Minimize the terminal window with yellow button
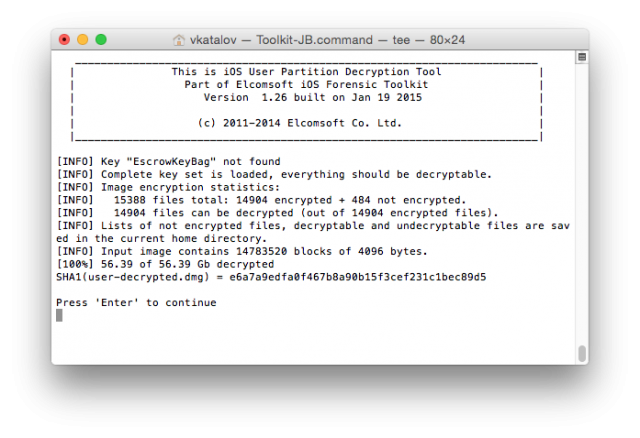 (x=82, y=40)
